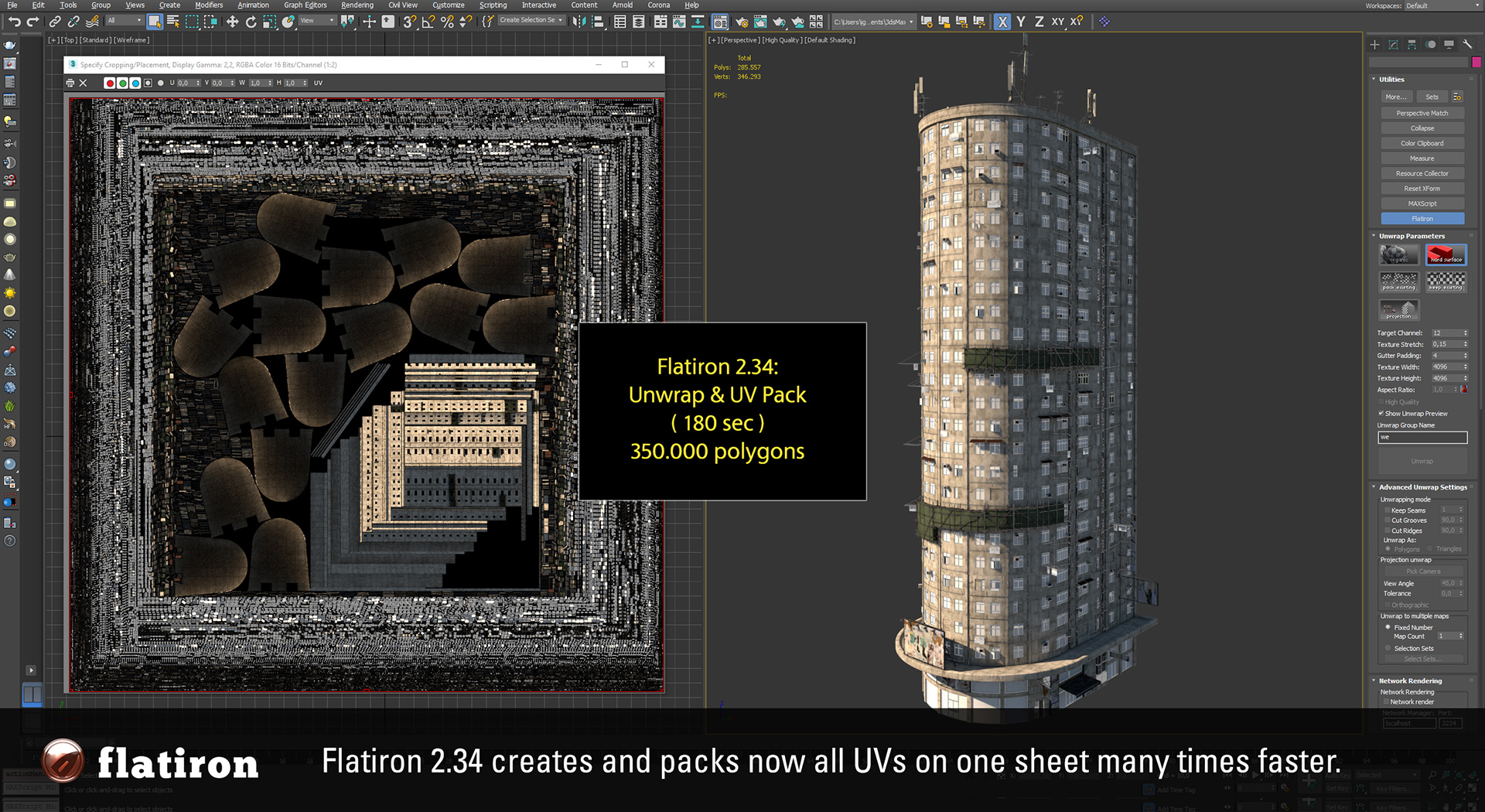The image size is (1485, 812).
Task: Select the organic unwrap mode thumbnail
Action: click(1399, 254)
